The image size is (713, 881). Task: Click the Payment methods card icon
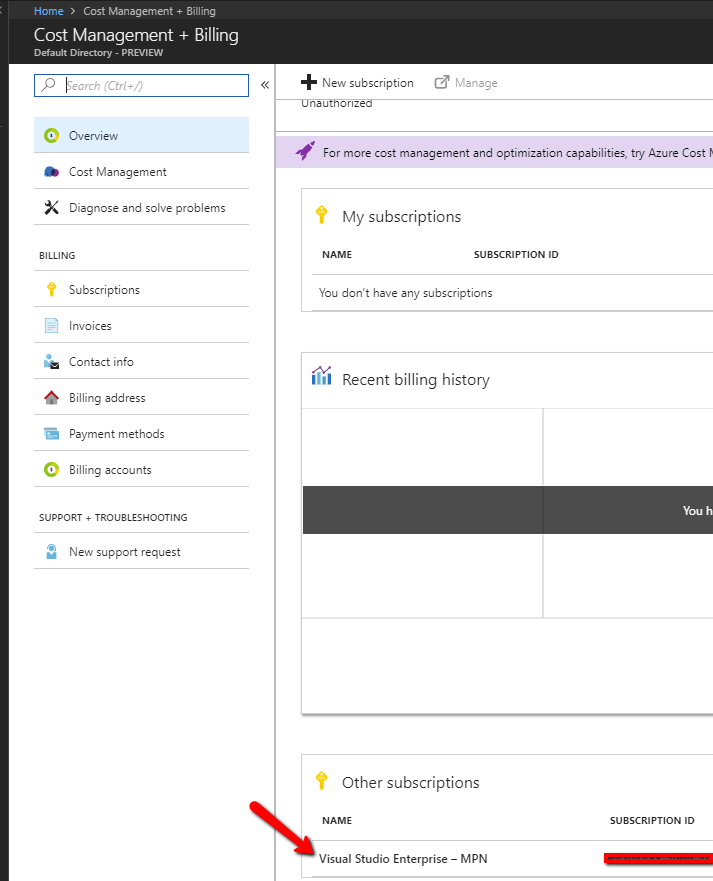51,434
